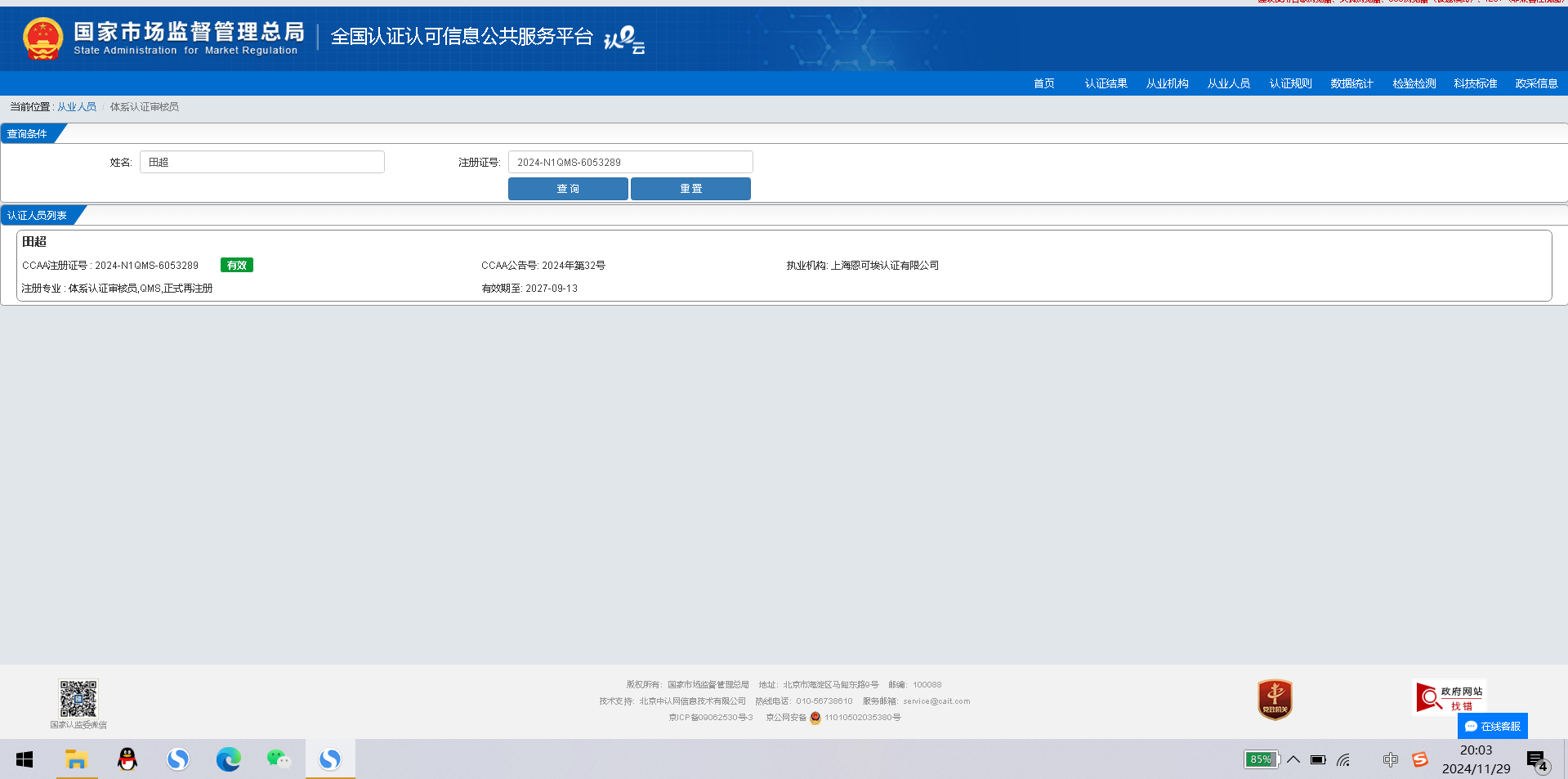Open the QQ penguin in taskbar
Screen dimensions: 1568x779
pyautogui.click(x=127, y=759)
